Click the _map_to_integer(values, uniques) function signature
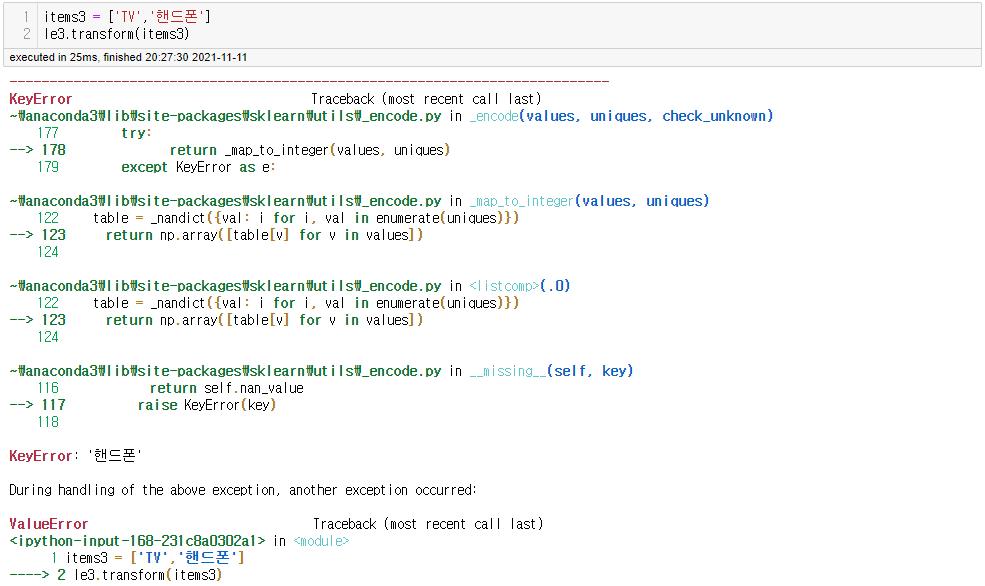Screen dimensions: 985x586 (589, 201)
